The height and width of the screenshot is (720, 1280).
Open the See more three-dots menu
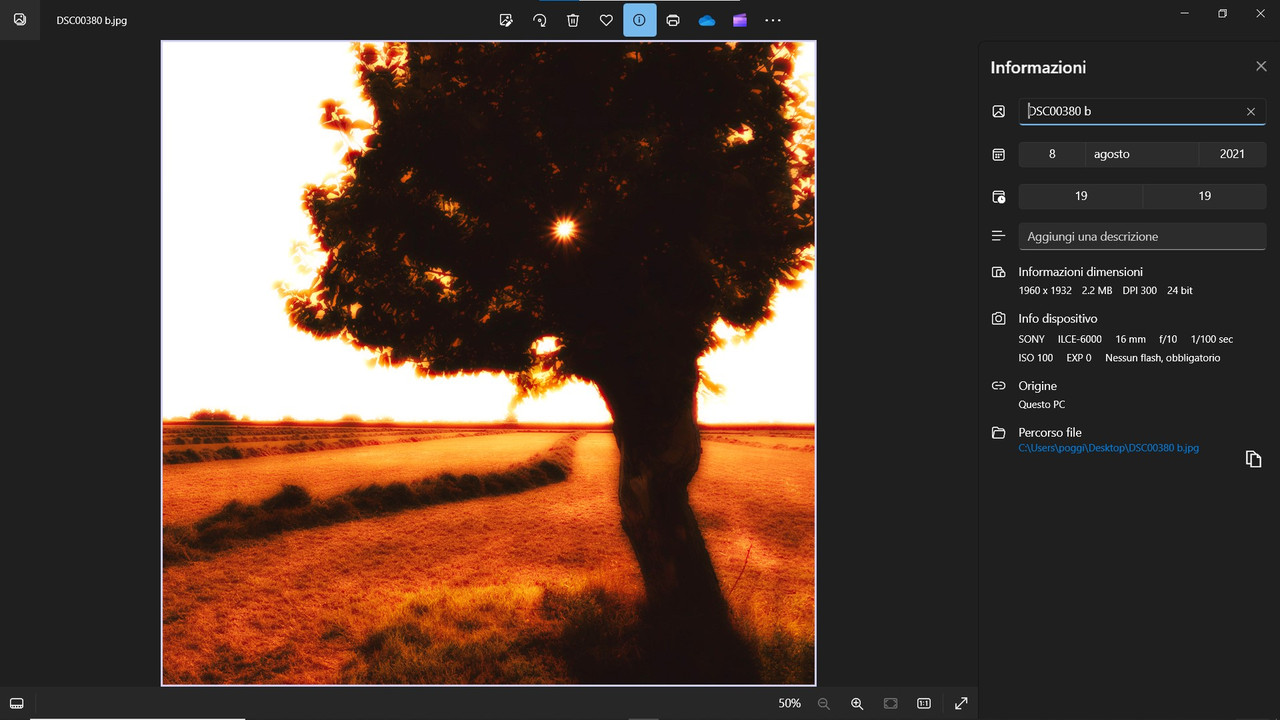pyautogui.click(x=773, y=20)
